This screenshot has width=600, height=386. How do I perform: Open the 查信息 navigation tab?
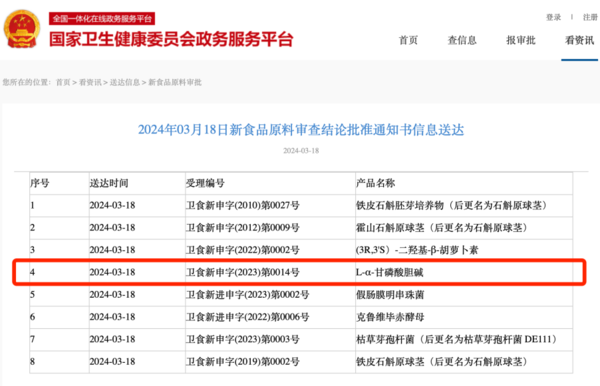coord(462,41)
